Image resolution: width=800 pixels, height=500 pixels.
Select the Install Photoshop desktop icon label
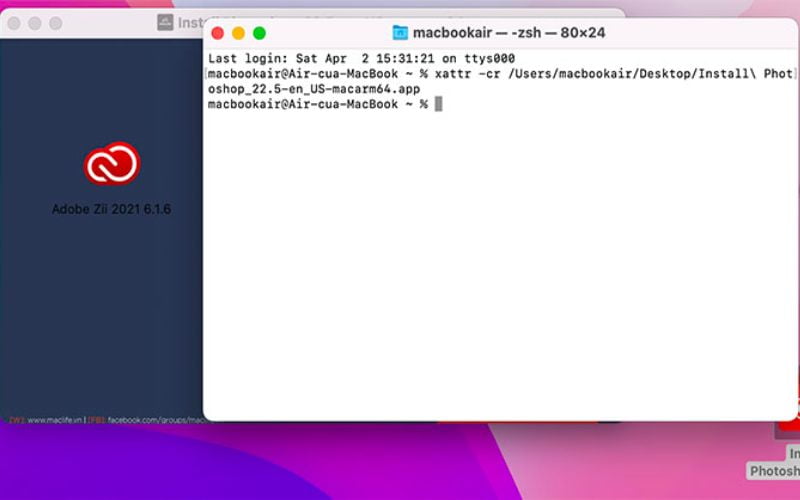point(774,462)
